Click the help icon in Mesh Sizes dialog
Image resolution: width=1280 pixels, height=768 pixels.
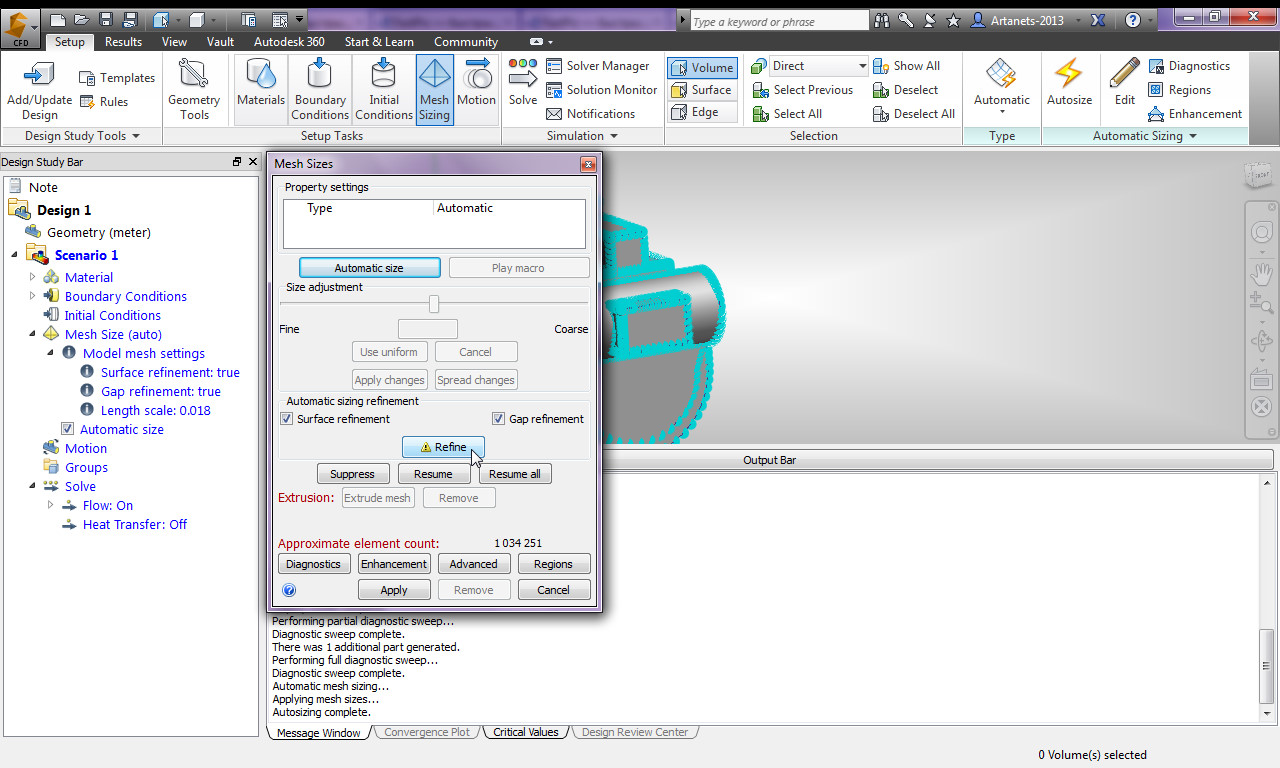(x=289, y=590)
